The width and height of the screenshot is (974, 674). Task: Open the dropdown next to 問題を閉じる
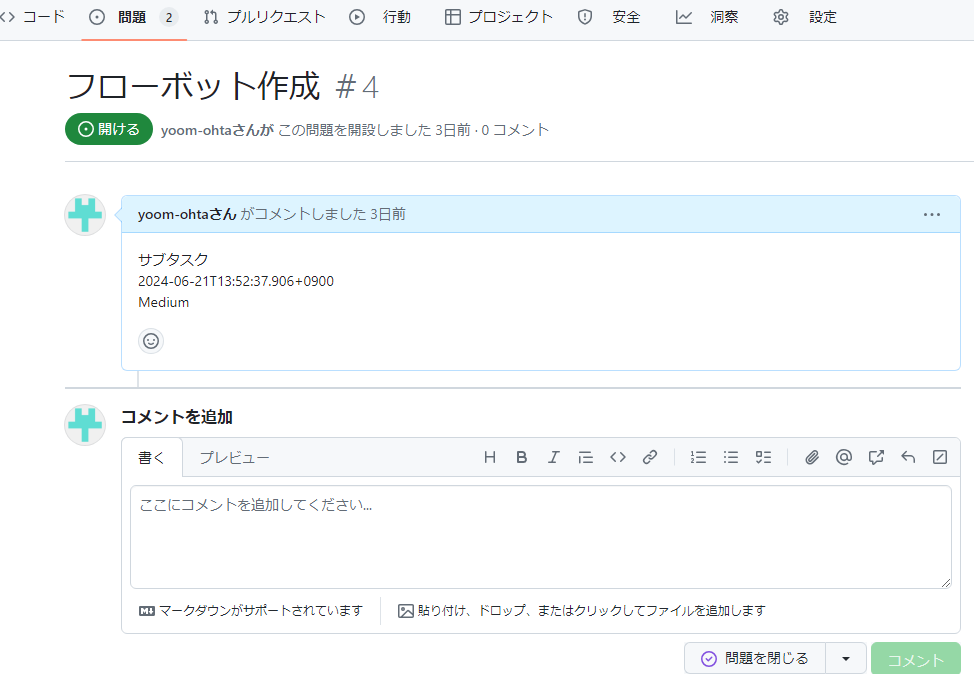844,658
